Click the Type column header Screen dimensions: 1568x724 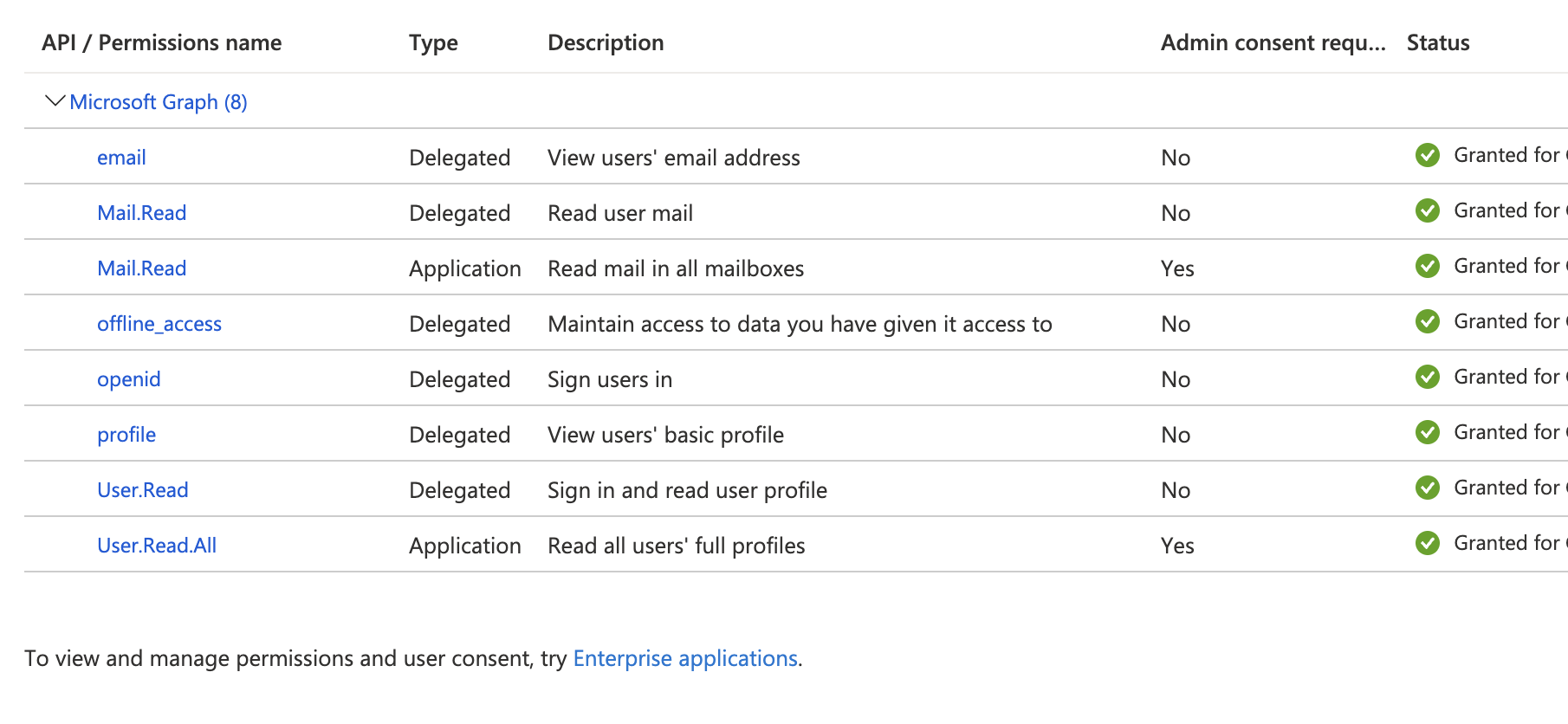click(433, 43)
